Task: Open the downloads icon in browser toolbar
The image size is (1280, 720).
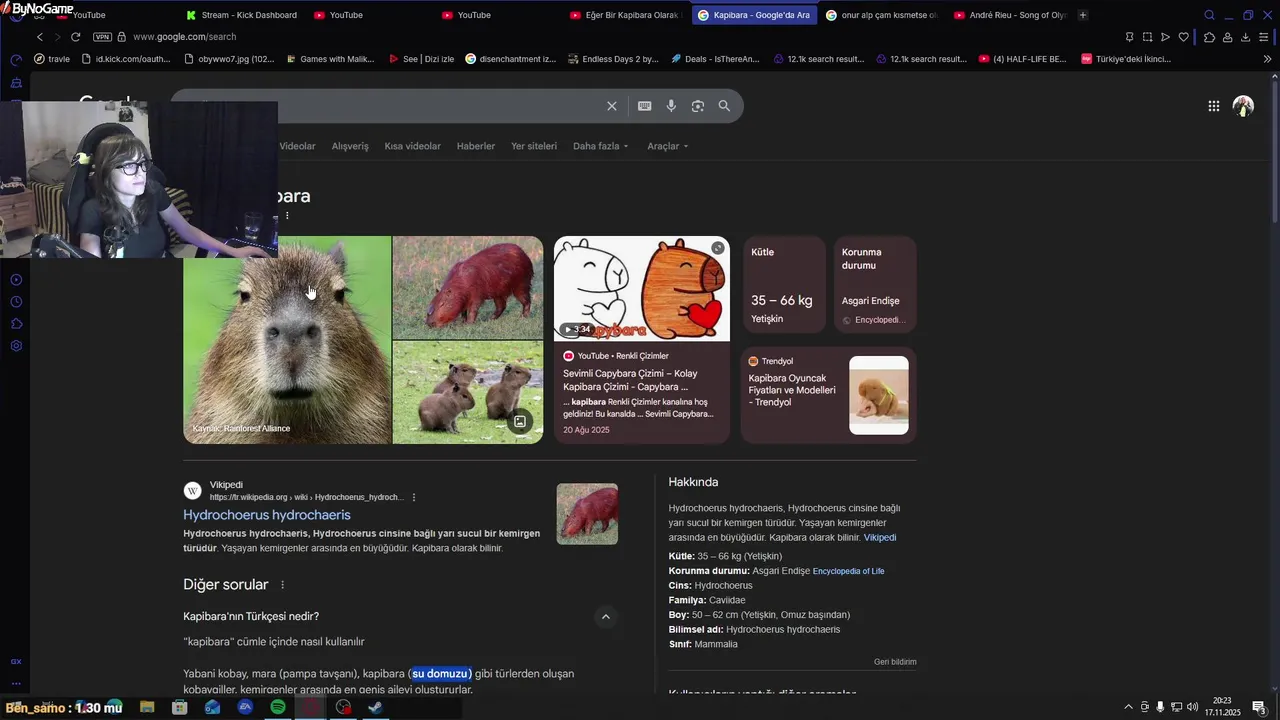Action: 1245,37
